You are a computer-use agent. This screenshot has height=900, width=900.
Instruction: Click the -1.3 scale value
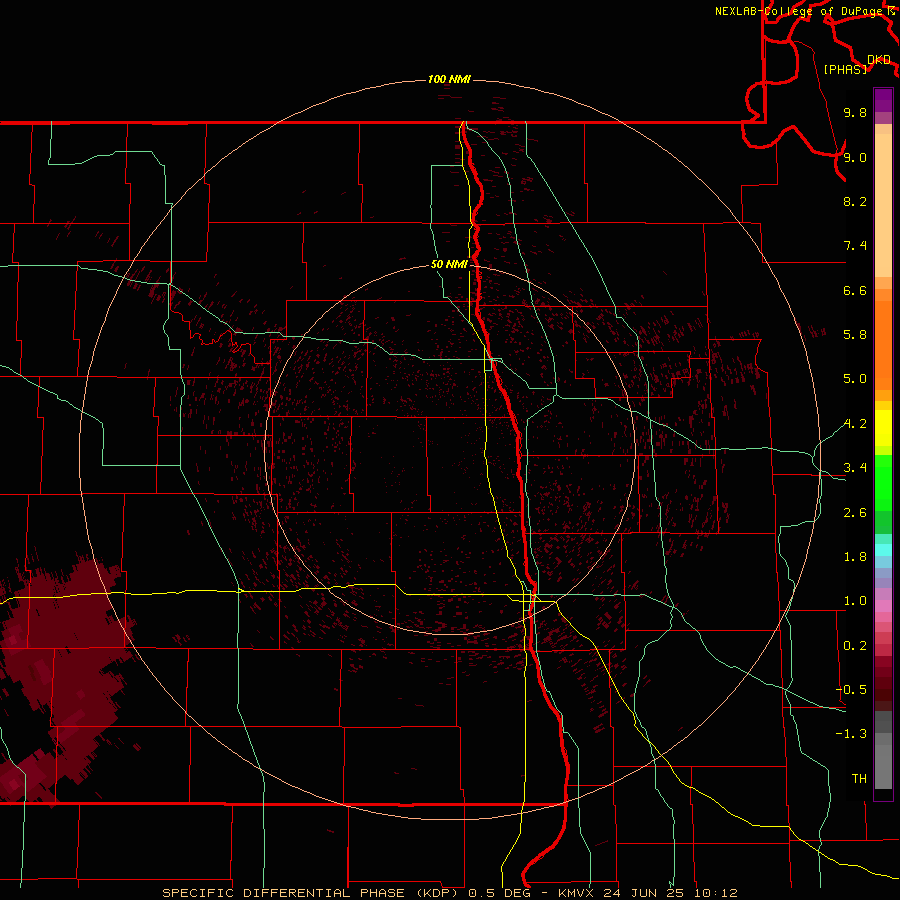(x=851, y=734)
